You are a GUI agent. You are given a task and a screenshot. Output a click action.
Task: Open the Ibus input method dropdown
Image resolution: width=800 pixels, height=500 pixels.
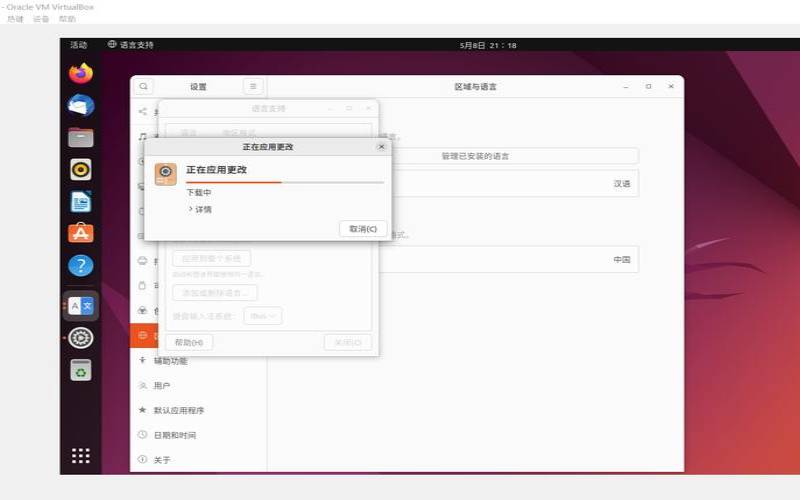click(263, 316)
